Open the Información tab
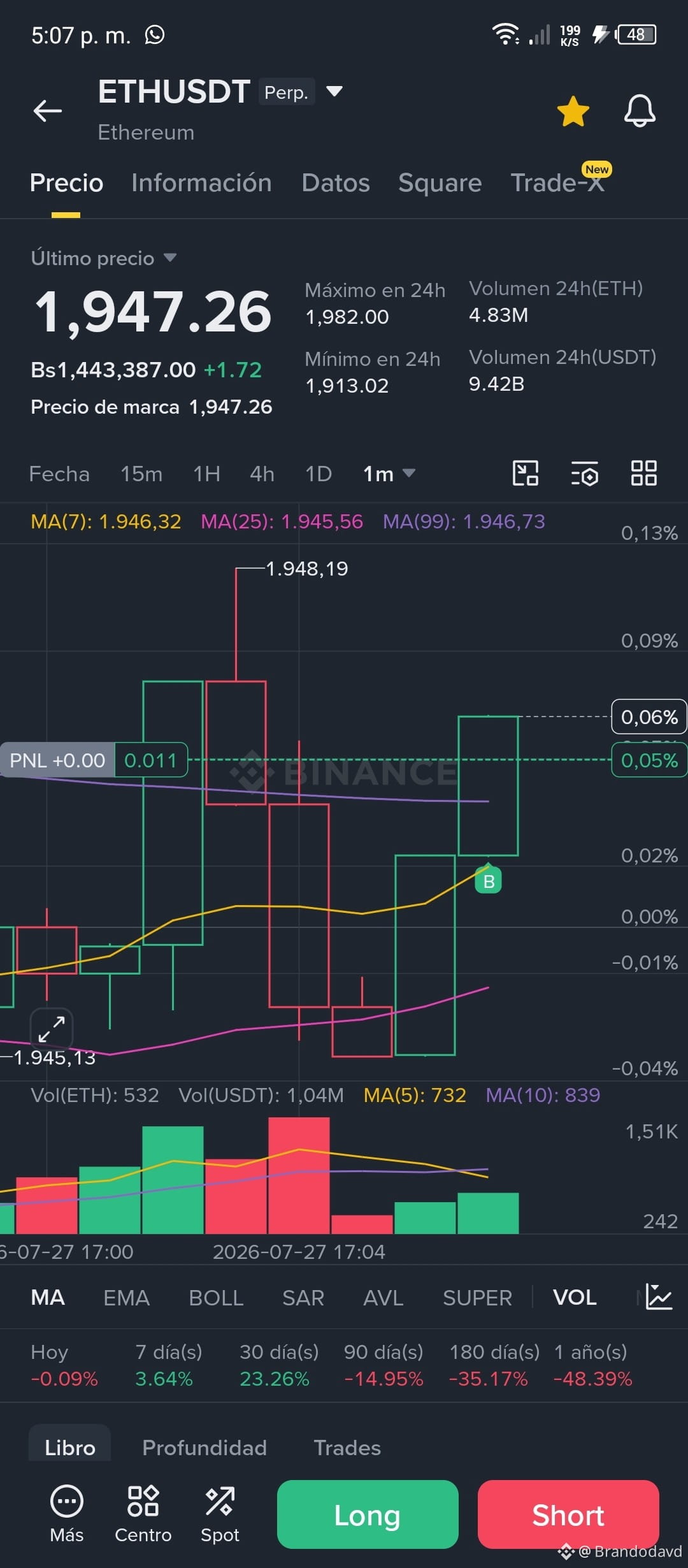The image size is (688, 1568). tap(201, 183)
